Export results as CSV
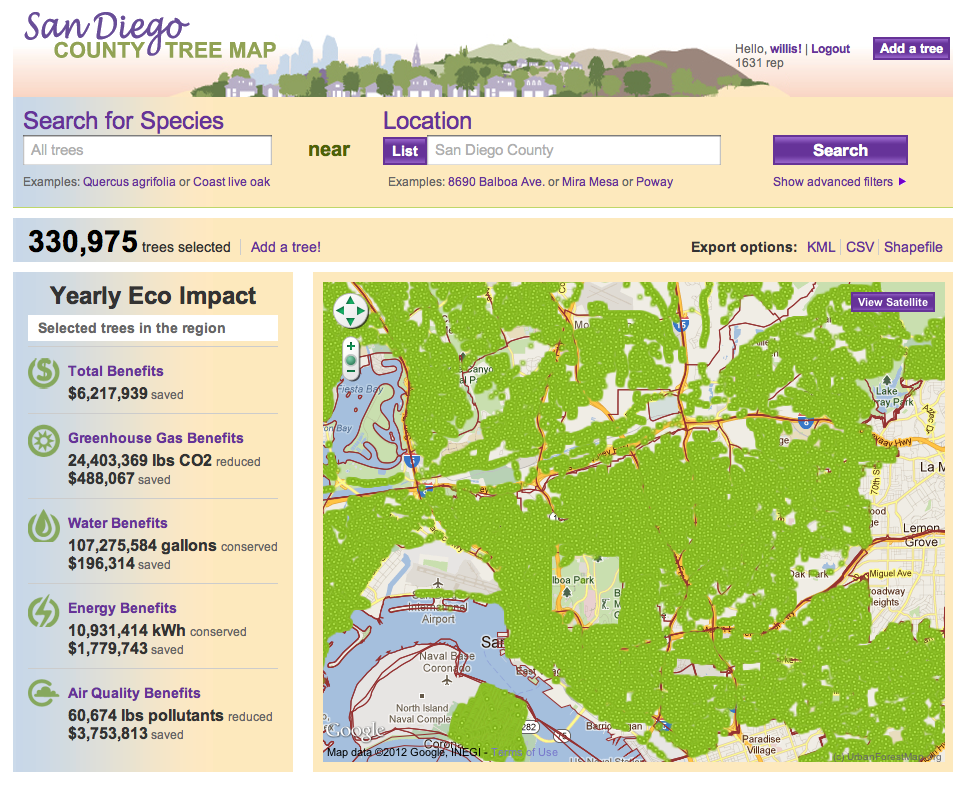This screenshot has width=974, height=788. point(860,247)
